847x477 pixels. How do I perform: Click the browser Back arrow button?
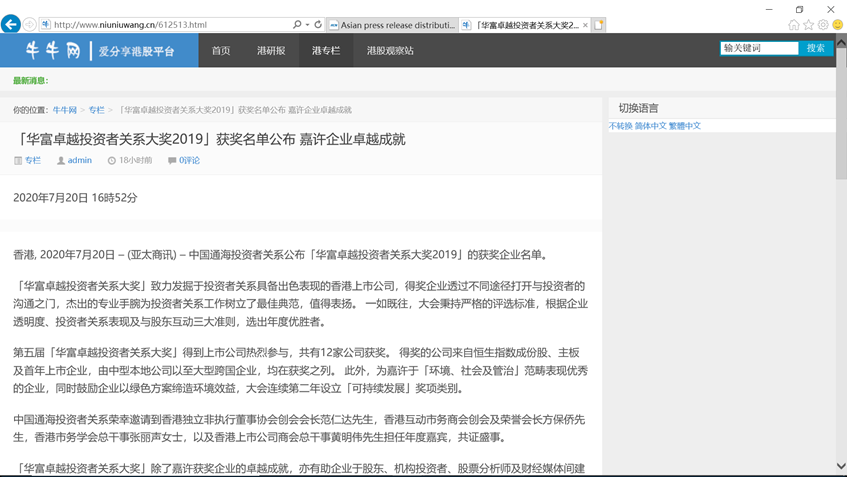coord(11,24)
